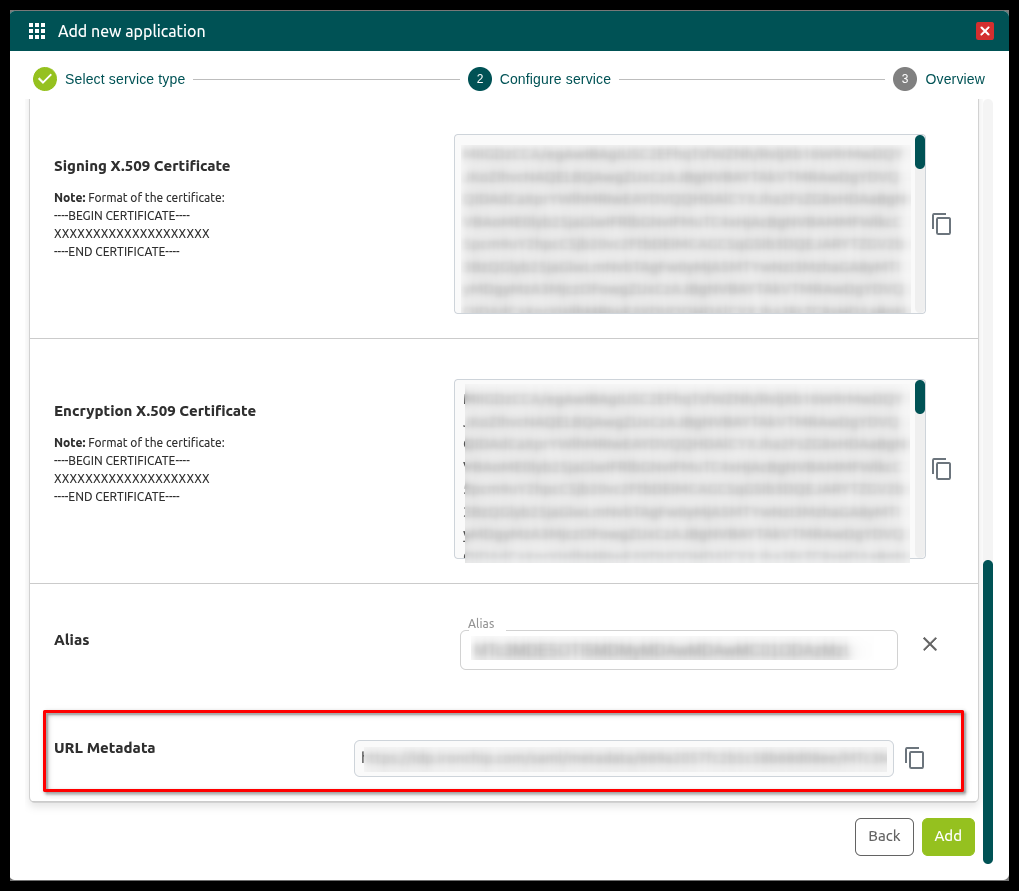Copy the URL Metadata value
1019x891 pixels.
914,758
